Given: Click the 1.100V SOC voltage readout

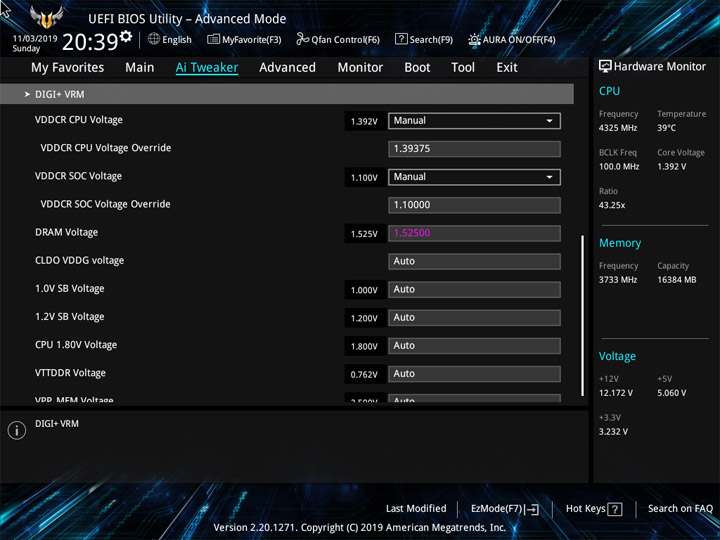Looking at the screenshot, I should click(364, 178).
